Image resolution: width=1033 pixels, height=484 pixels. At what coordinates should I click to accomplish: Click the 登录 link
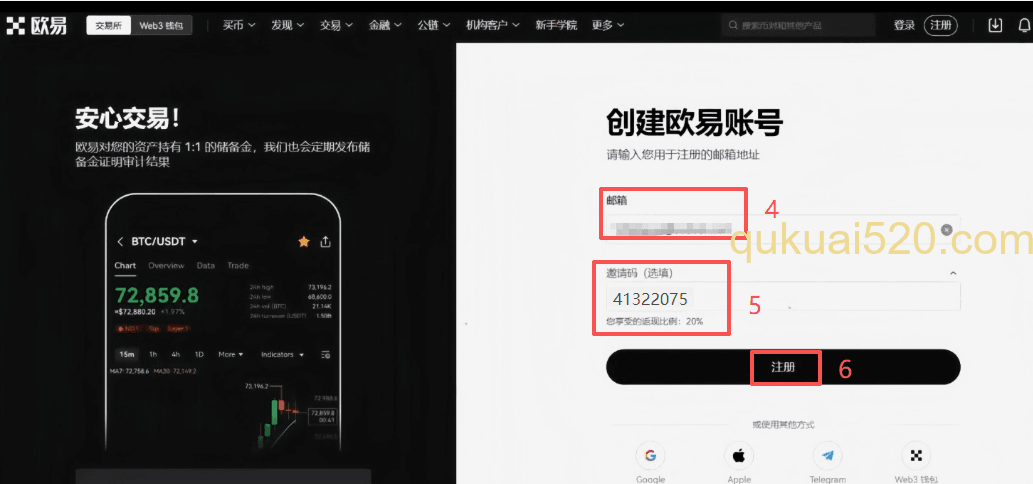click(x=904, y=26)
